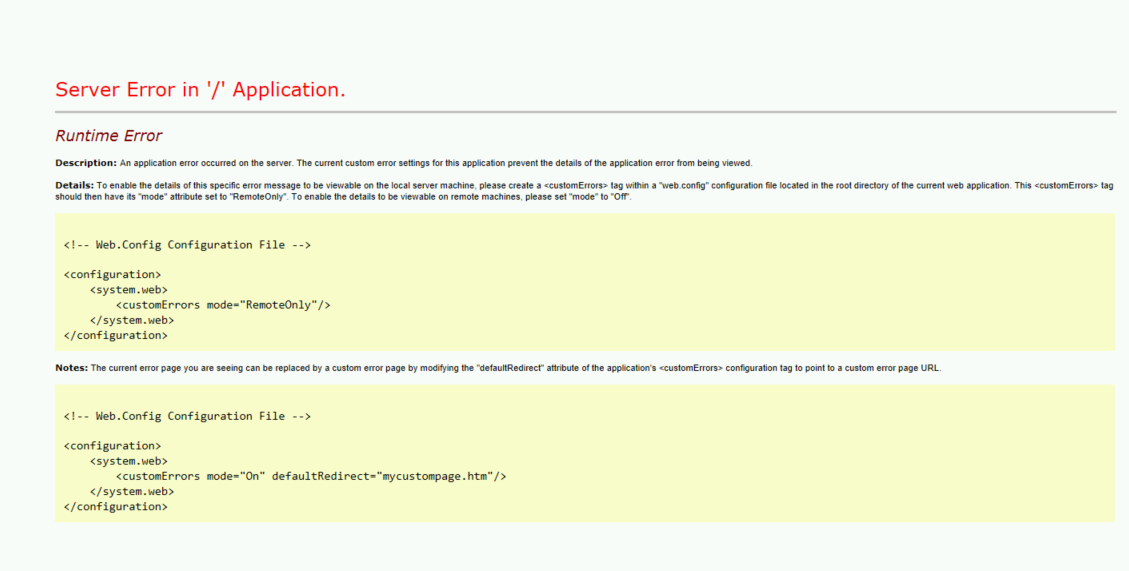Click the bold 'Details:' label
The width and height of the screenshot is (1129, 571).
point(74,186)
